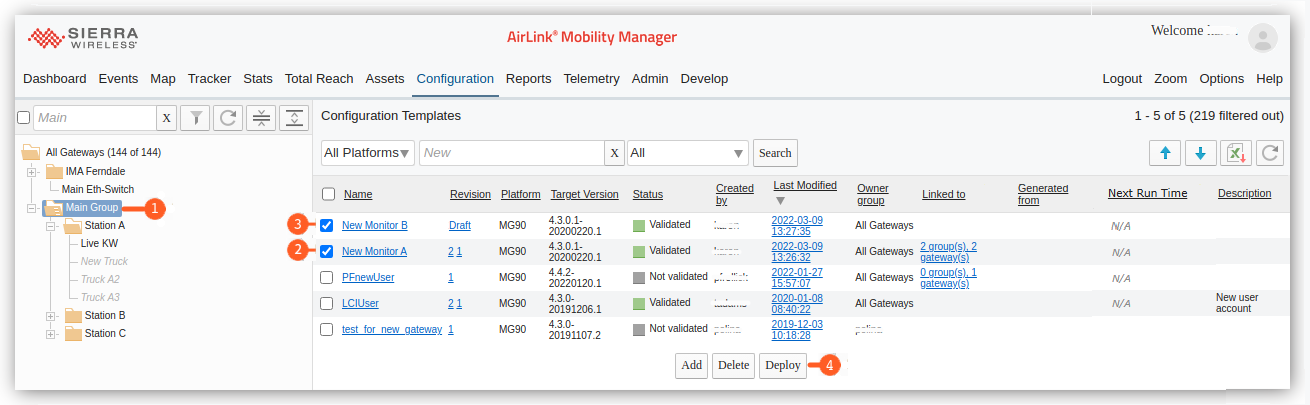
Task: Click the filter funnel icon in tree panel
Action: [197, 118]
